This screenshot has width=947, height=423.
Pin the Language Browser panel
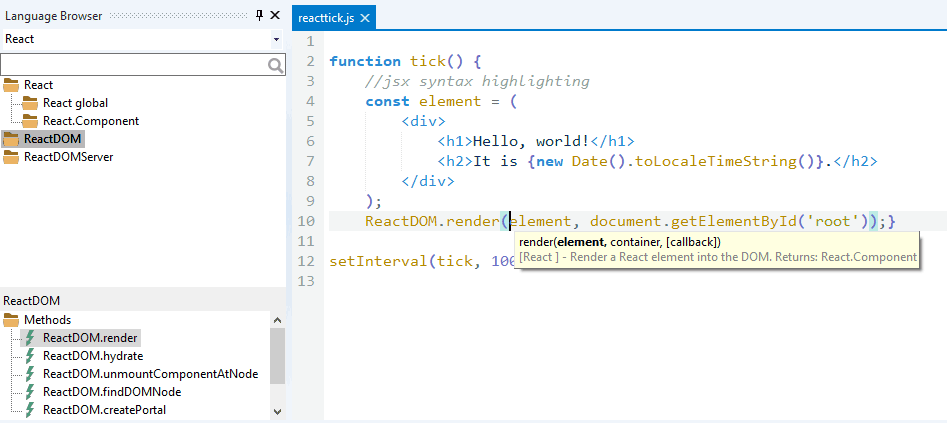coord(260,15)
